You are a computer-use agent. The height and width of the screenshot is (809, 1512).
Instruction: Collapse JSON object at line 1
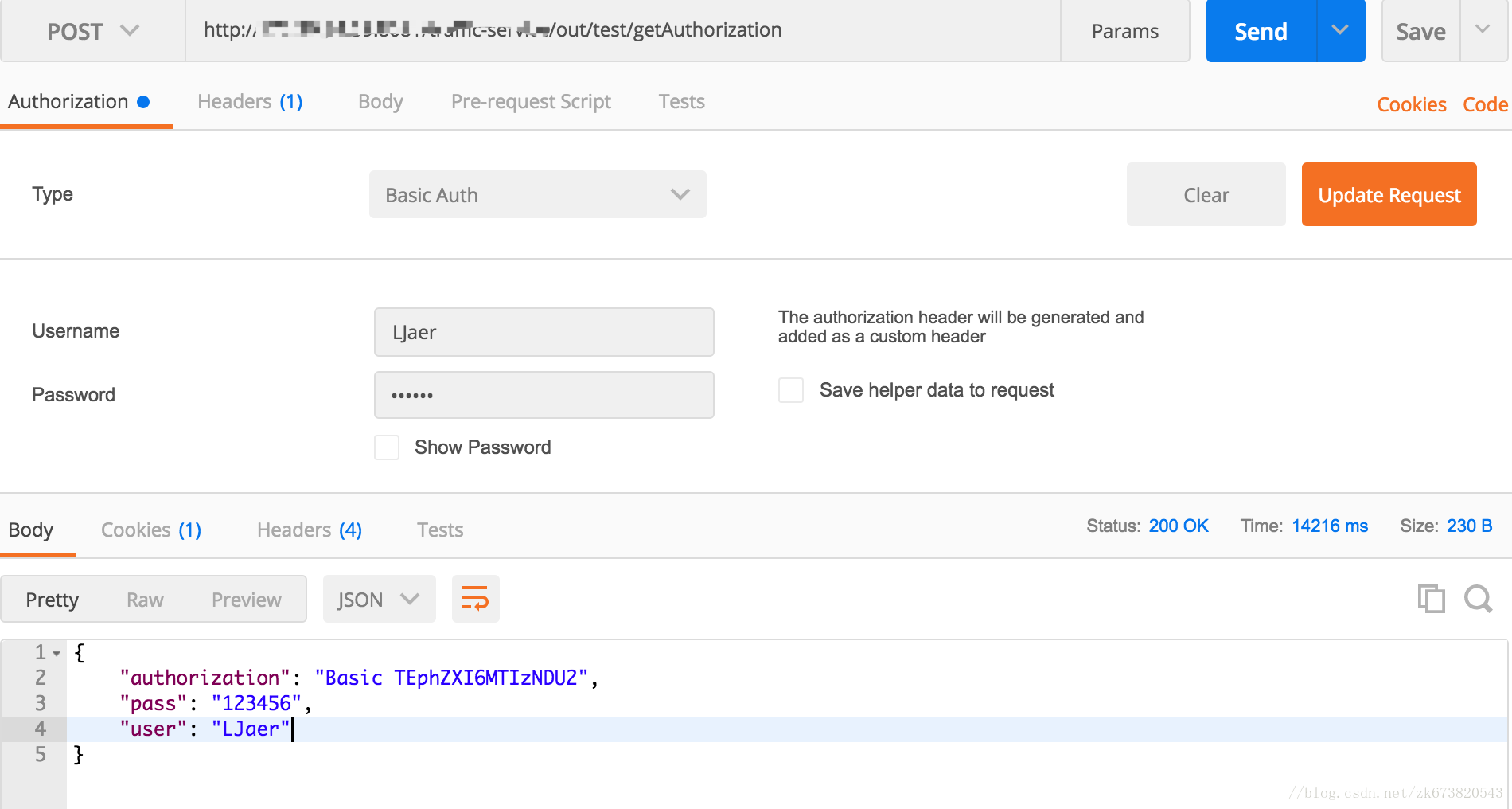57,653
